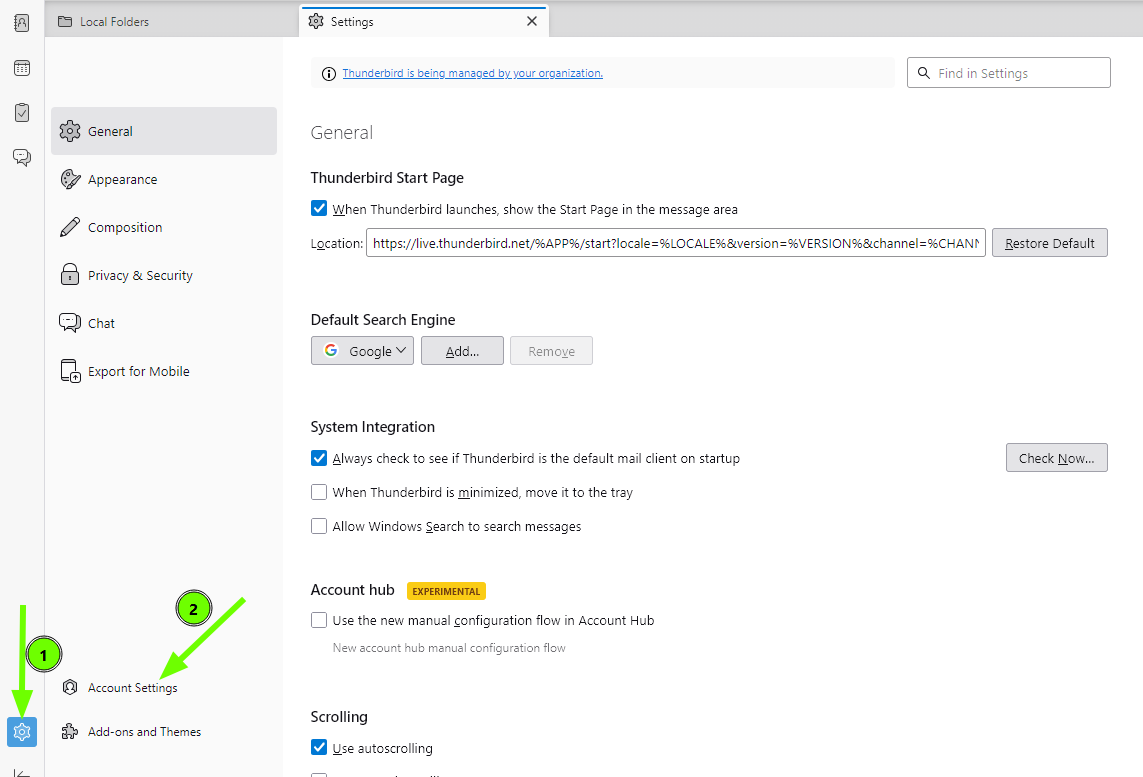Click the Remove search engine button
Screen dimensions: 1143x777
point(551,351)
